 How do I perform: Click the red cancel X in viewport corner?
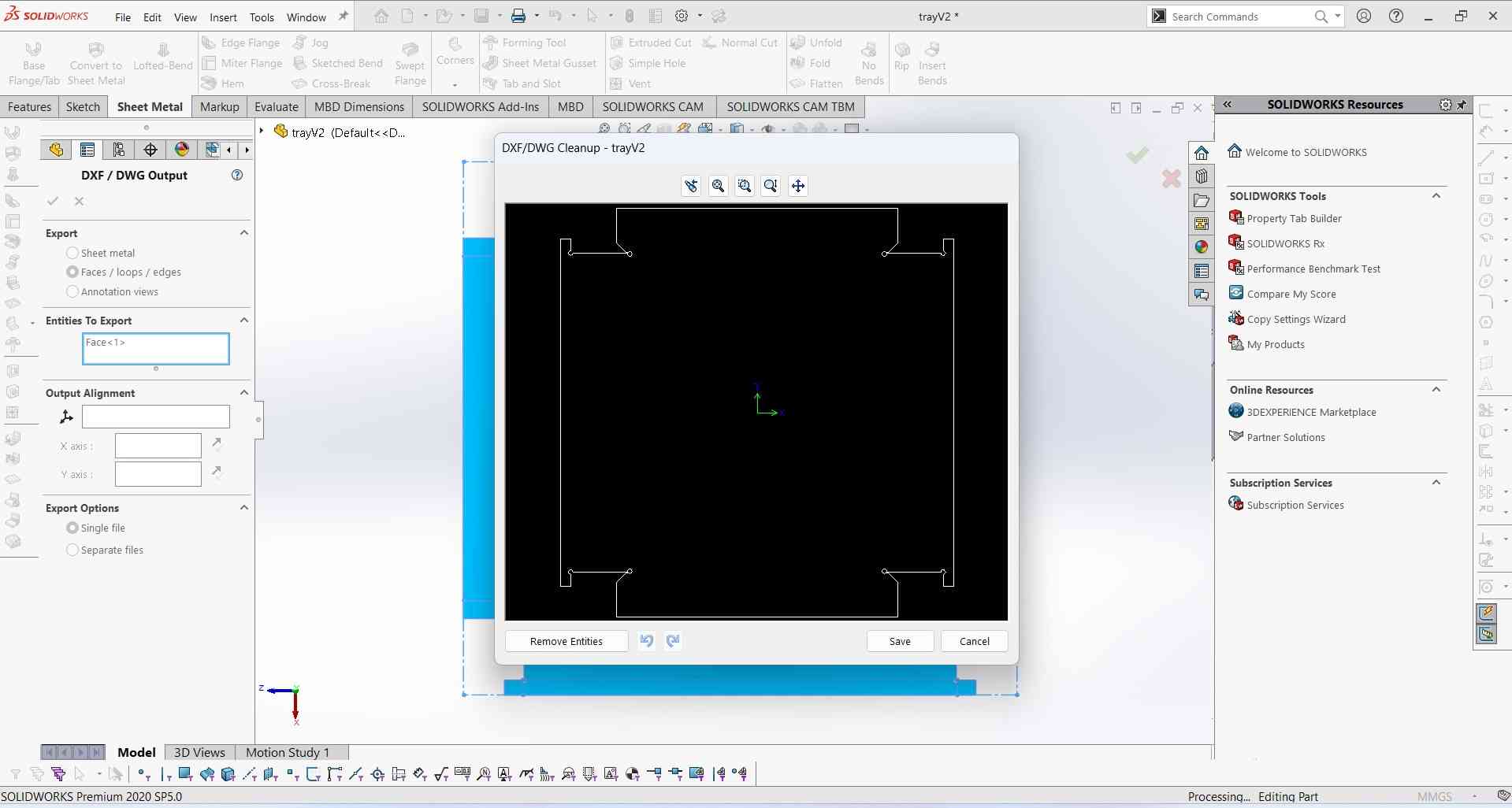(x=1172, y=179)
